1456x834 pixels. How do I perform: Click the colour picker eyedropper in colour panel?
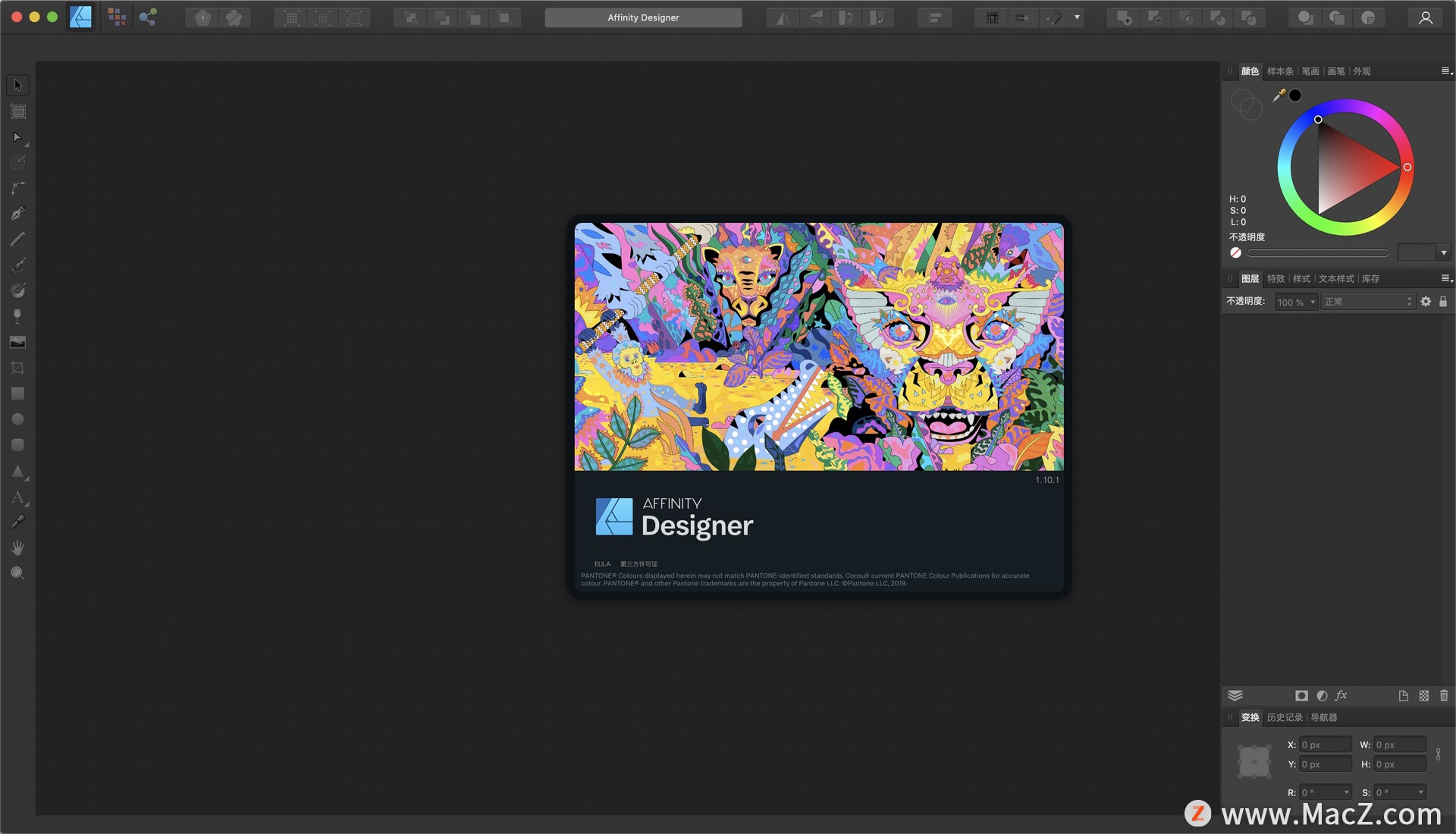click(1279, 96)
